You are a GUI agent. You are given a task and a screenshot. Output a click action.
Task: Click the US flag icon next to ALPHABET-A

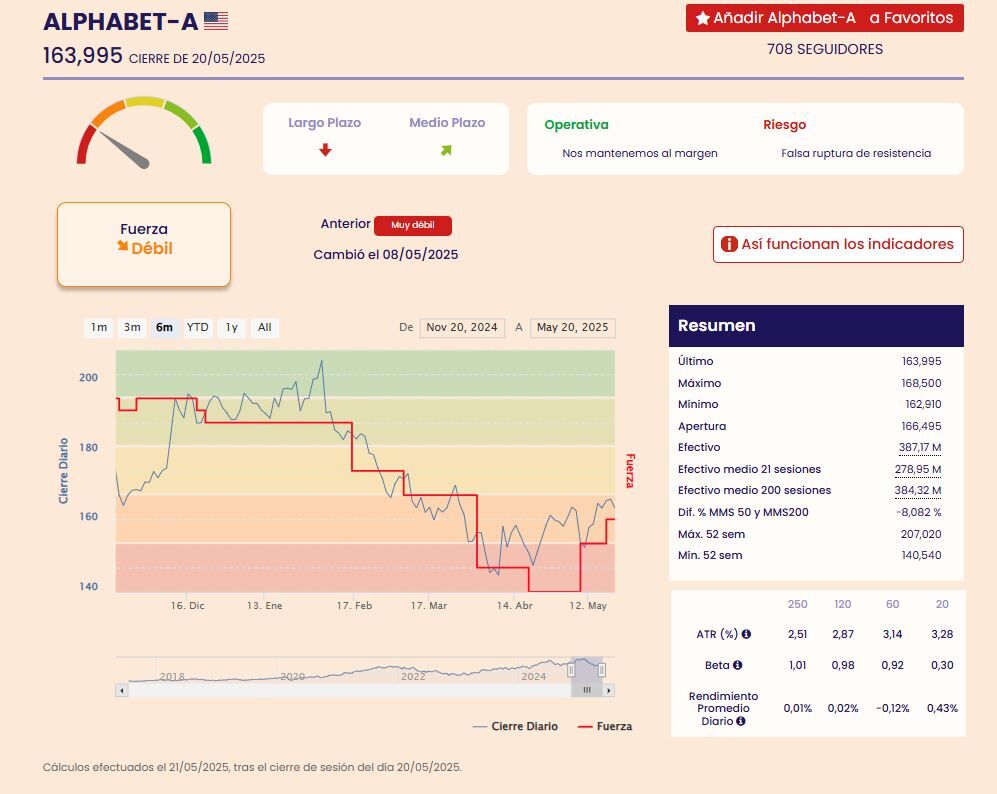[216, 22]
